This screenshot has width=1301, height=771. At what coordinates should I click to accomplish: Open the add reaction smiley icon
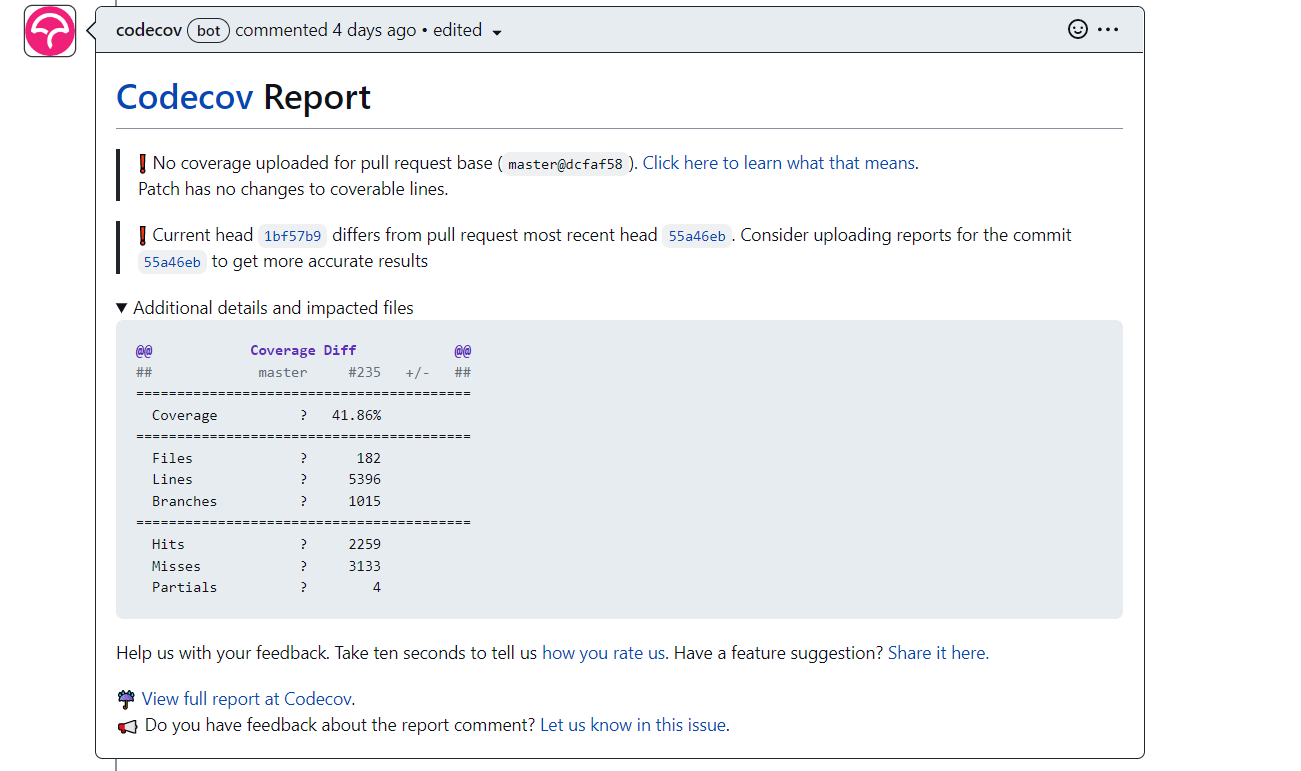[x=1077, y=29]
